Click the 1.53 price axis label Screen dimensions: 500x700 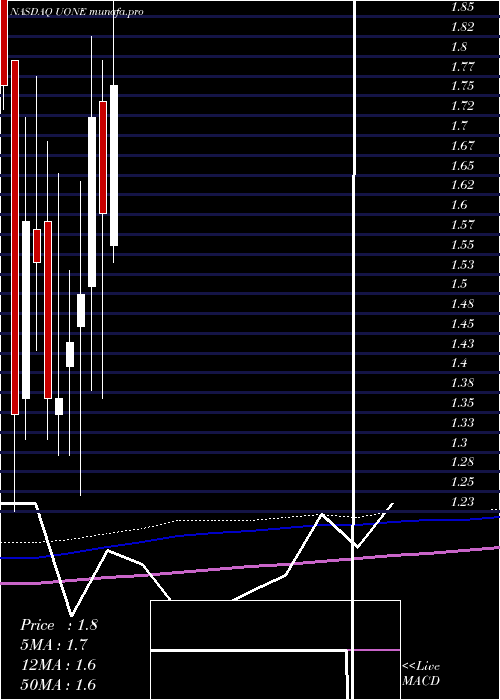(x=462, y=264)
